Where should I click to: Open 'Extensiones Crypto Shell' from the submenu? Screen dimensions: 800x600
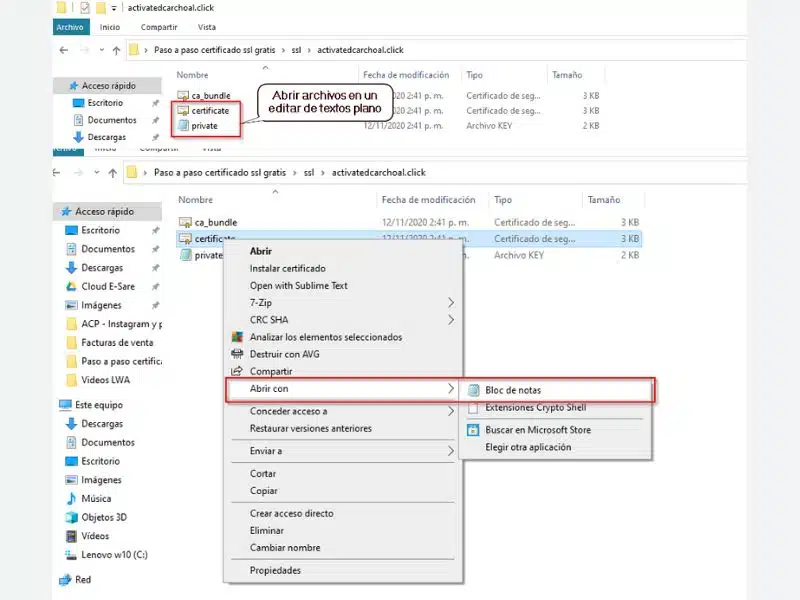click(538, 408)
